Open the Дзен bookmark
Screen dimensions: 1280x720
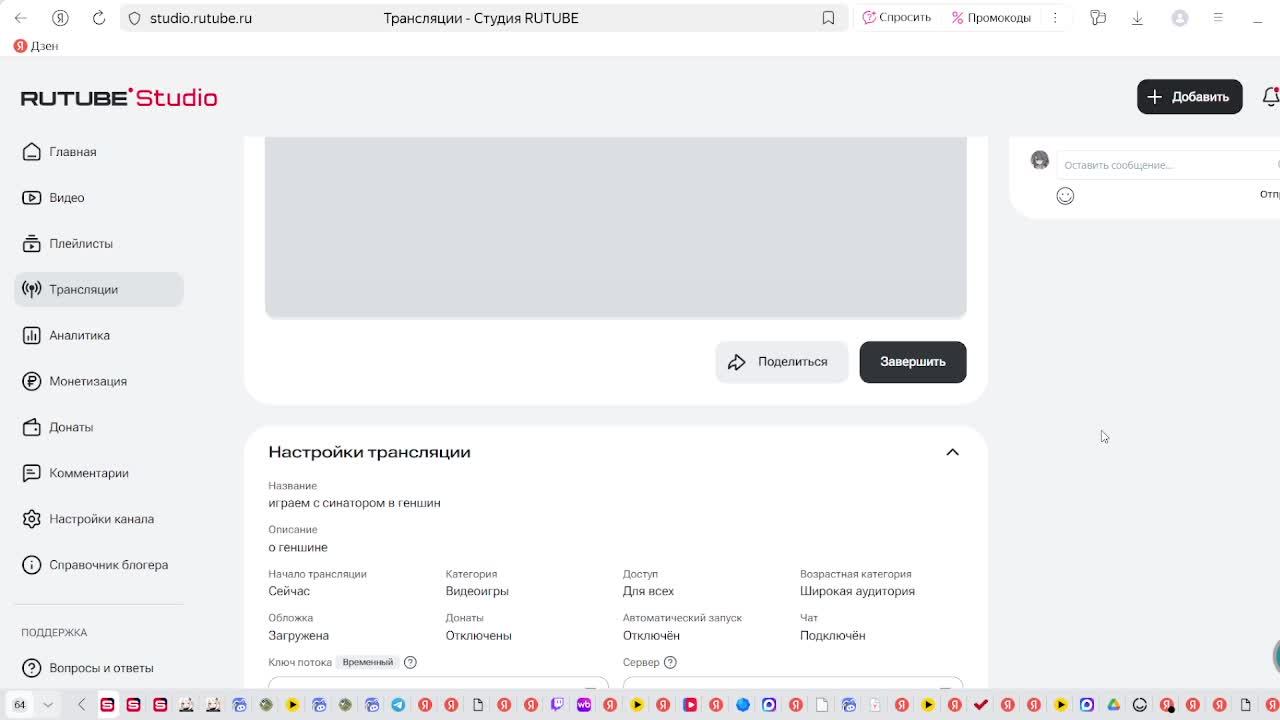click(x=36, y=46)
